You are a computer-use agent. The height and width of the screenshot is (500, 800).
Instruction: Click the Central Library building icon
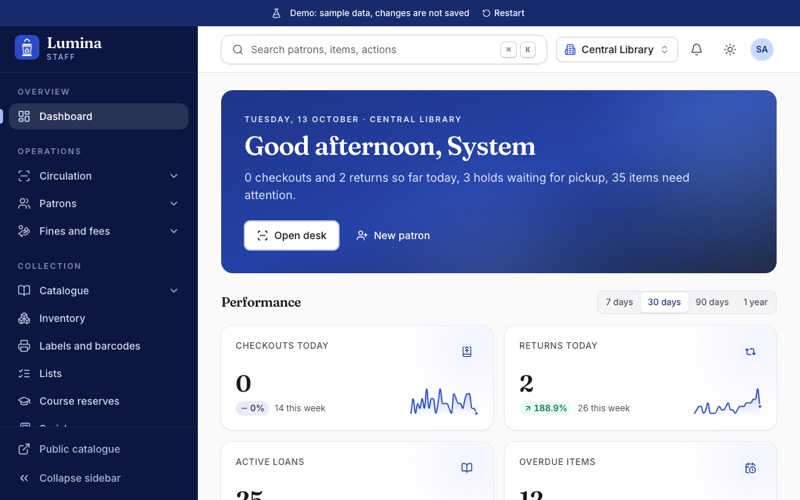570,49
